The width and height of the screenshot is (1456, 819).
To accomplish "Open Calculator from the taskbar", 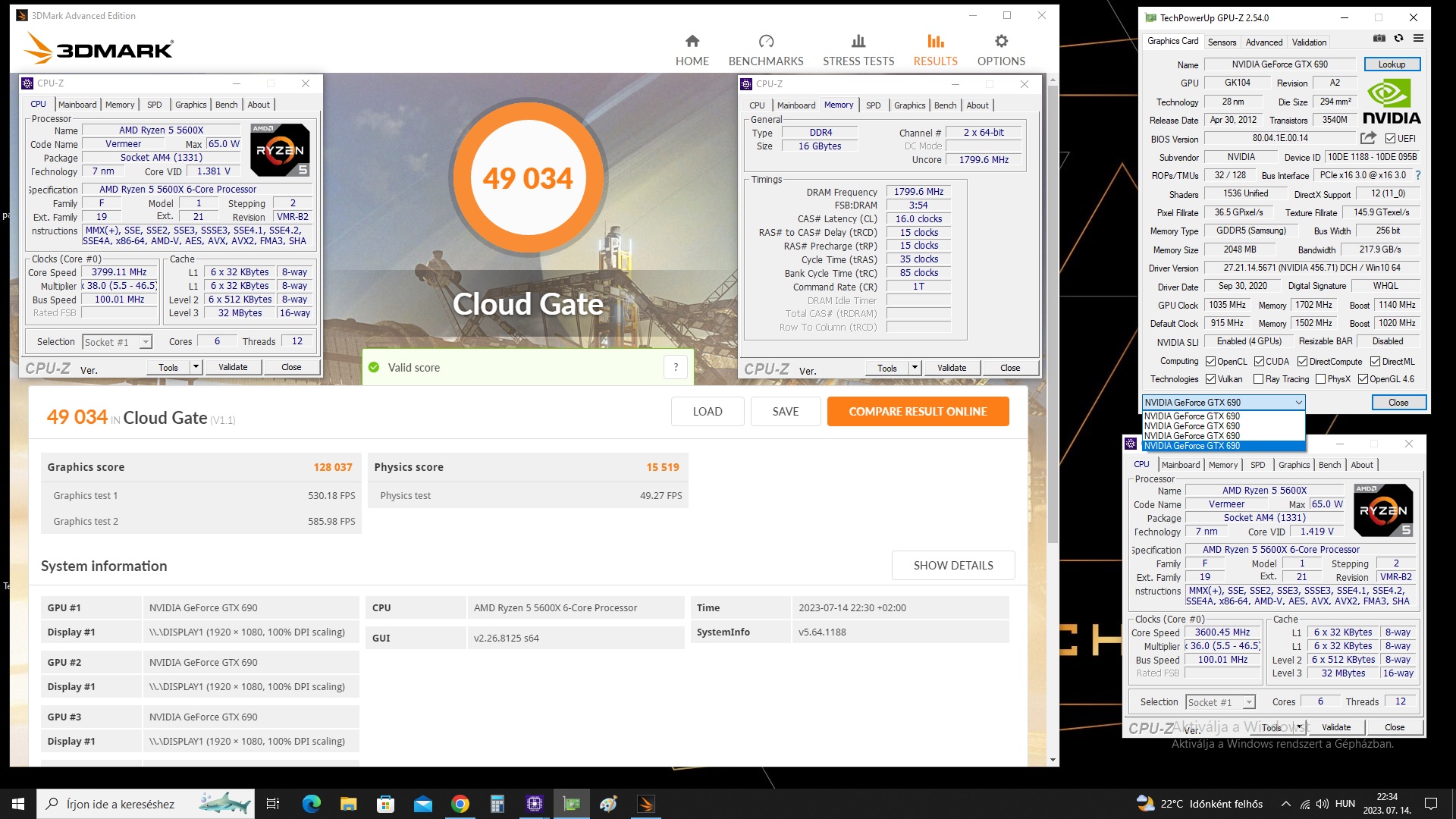I will pos(497,804).
